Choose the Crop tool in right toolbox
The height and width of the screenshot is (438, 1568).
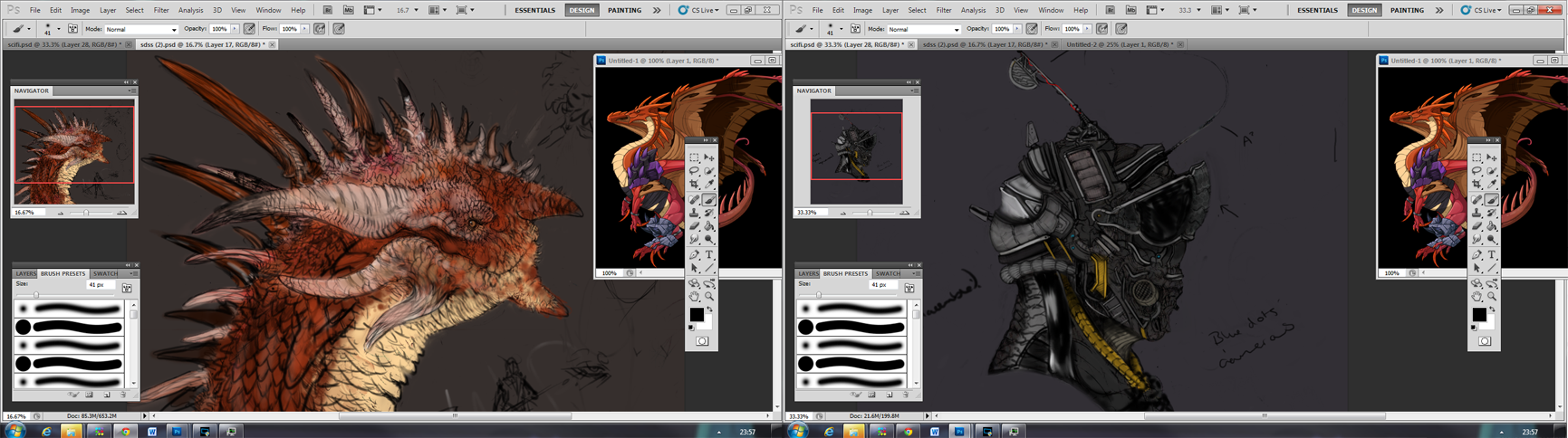(x=1477, y=185)
